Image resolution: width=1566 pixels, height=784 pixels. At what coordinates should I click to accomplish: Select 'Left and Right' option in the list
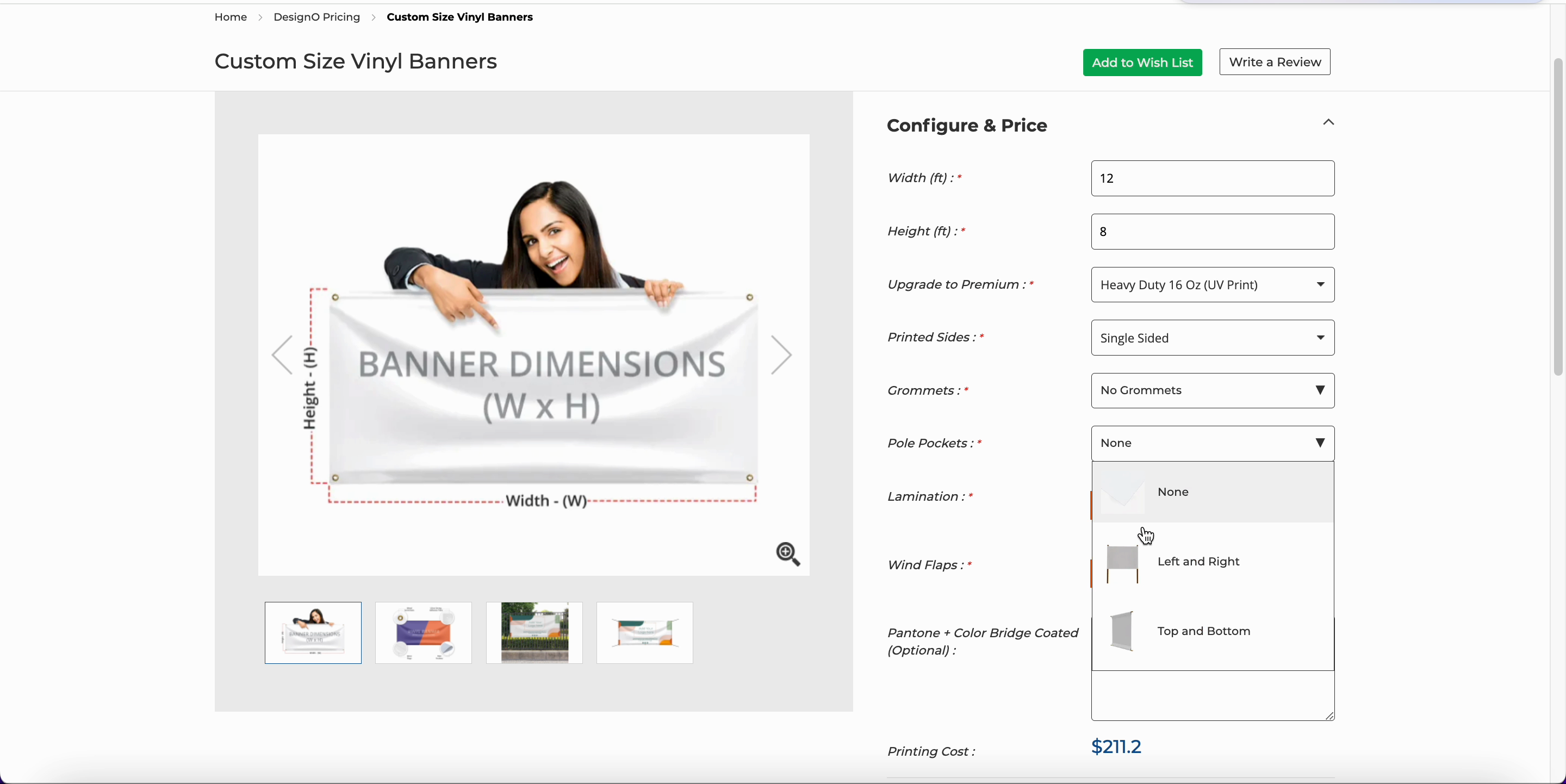[x=1198, y=562]
